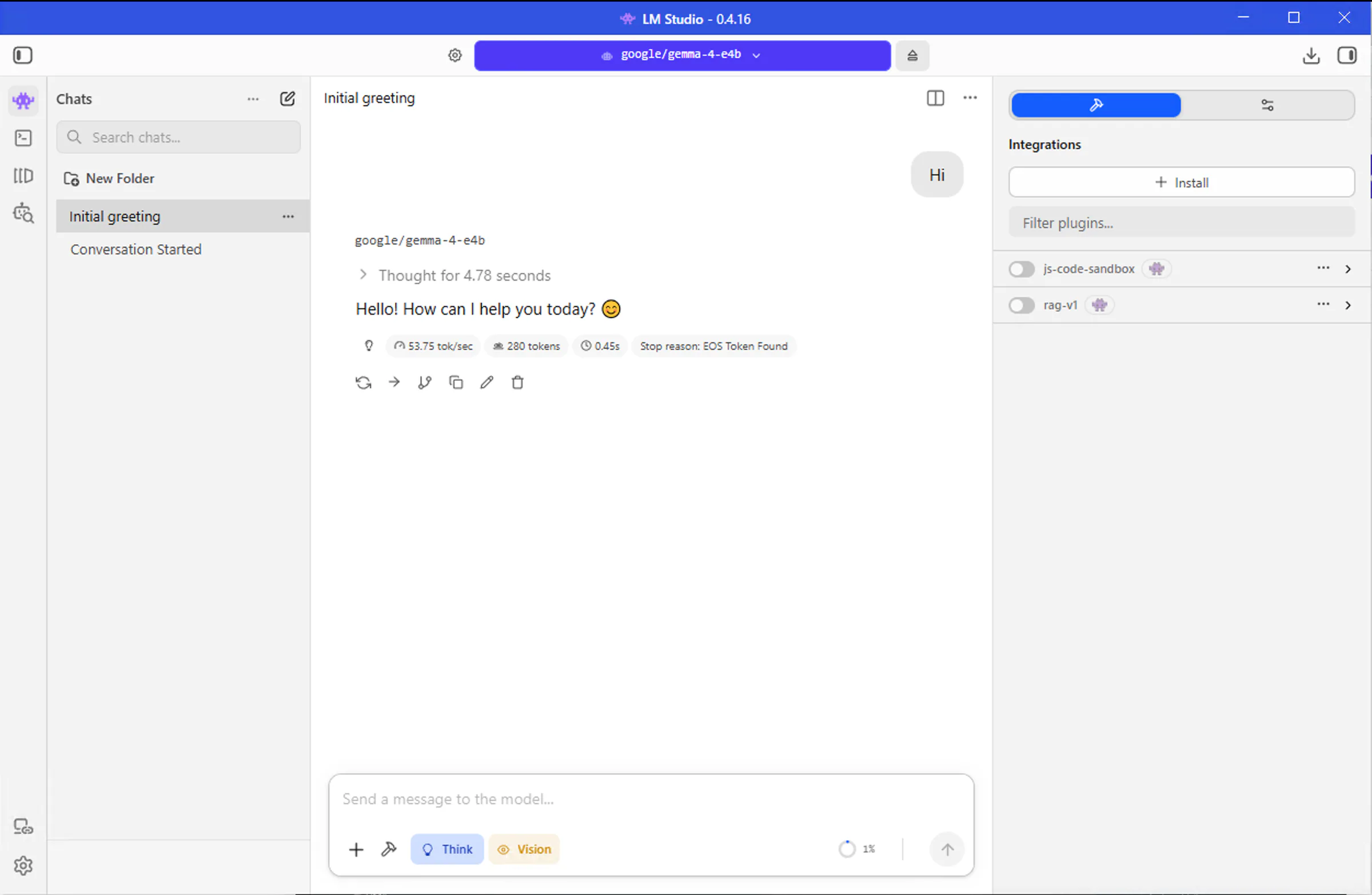
Task: Click the js-code-sandbox plugin badge icon
Action: tap(1156, 269)
